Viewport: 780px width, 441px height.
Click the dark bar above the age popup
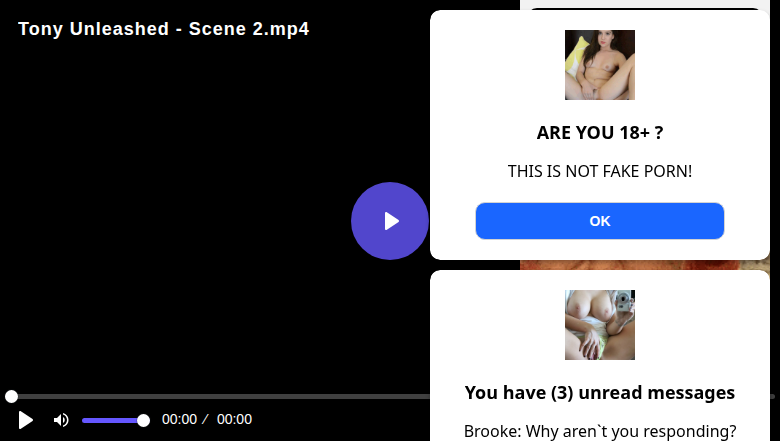click(644, 8)
